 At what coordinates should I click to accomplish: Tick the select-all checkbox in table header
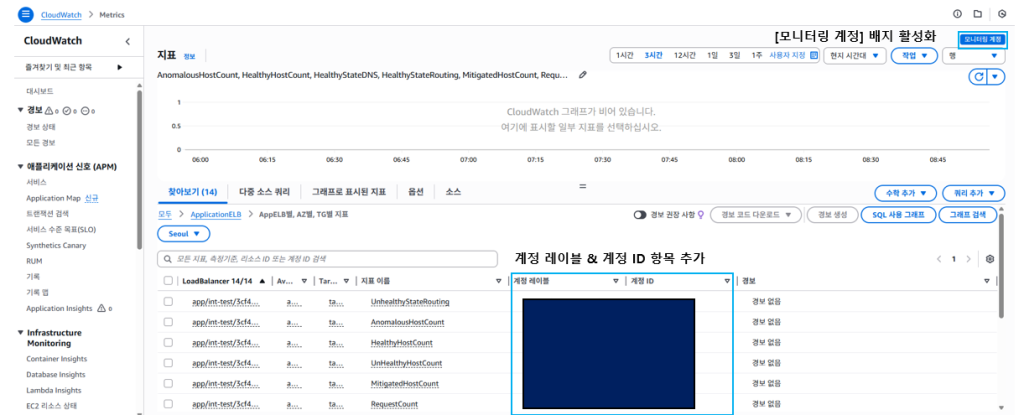(x=168, y=281)
